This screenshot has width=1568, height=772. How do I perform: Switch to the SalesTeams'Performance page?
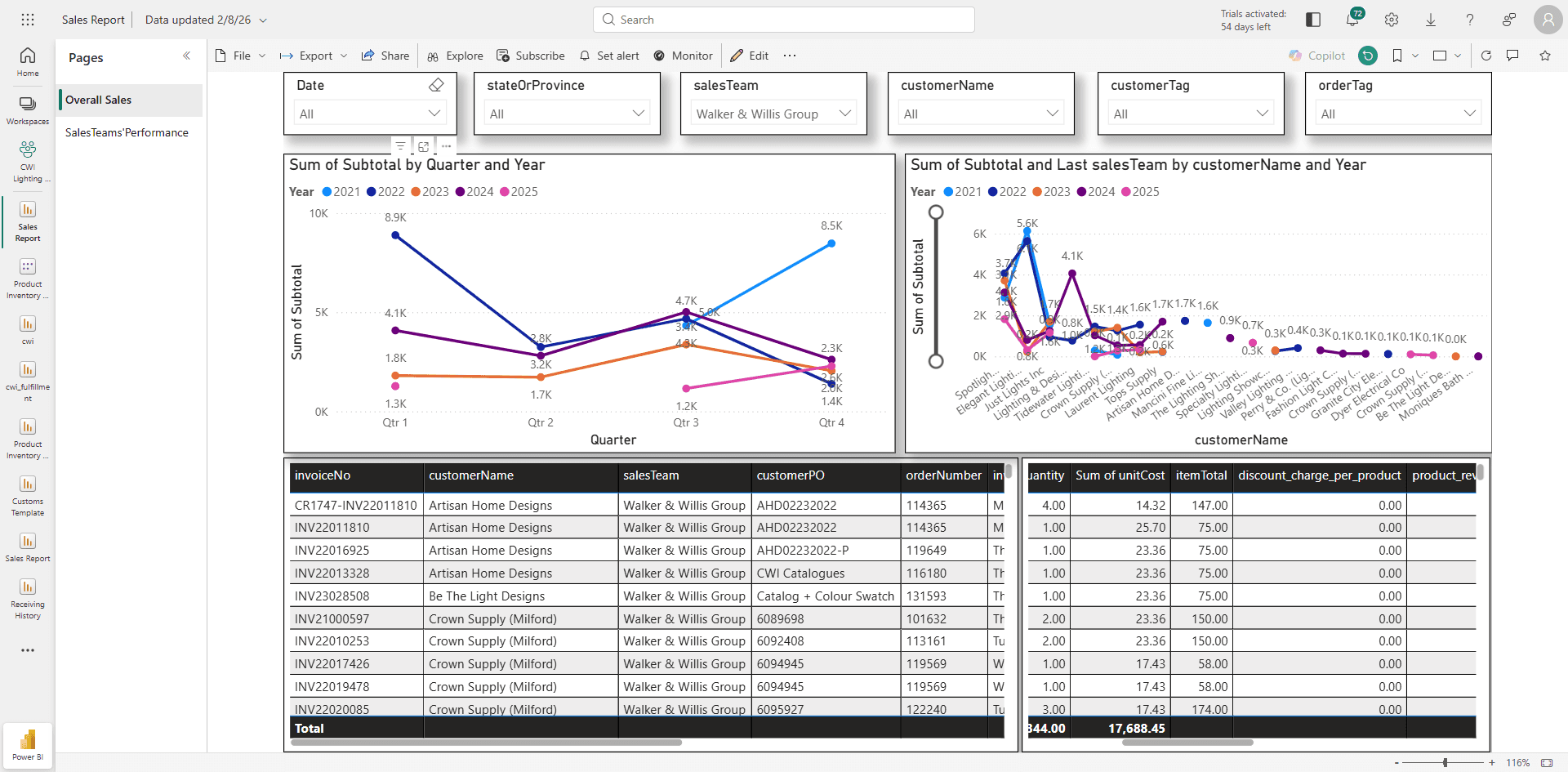point(127,132)
